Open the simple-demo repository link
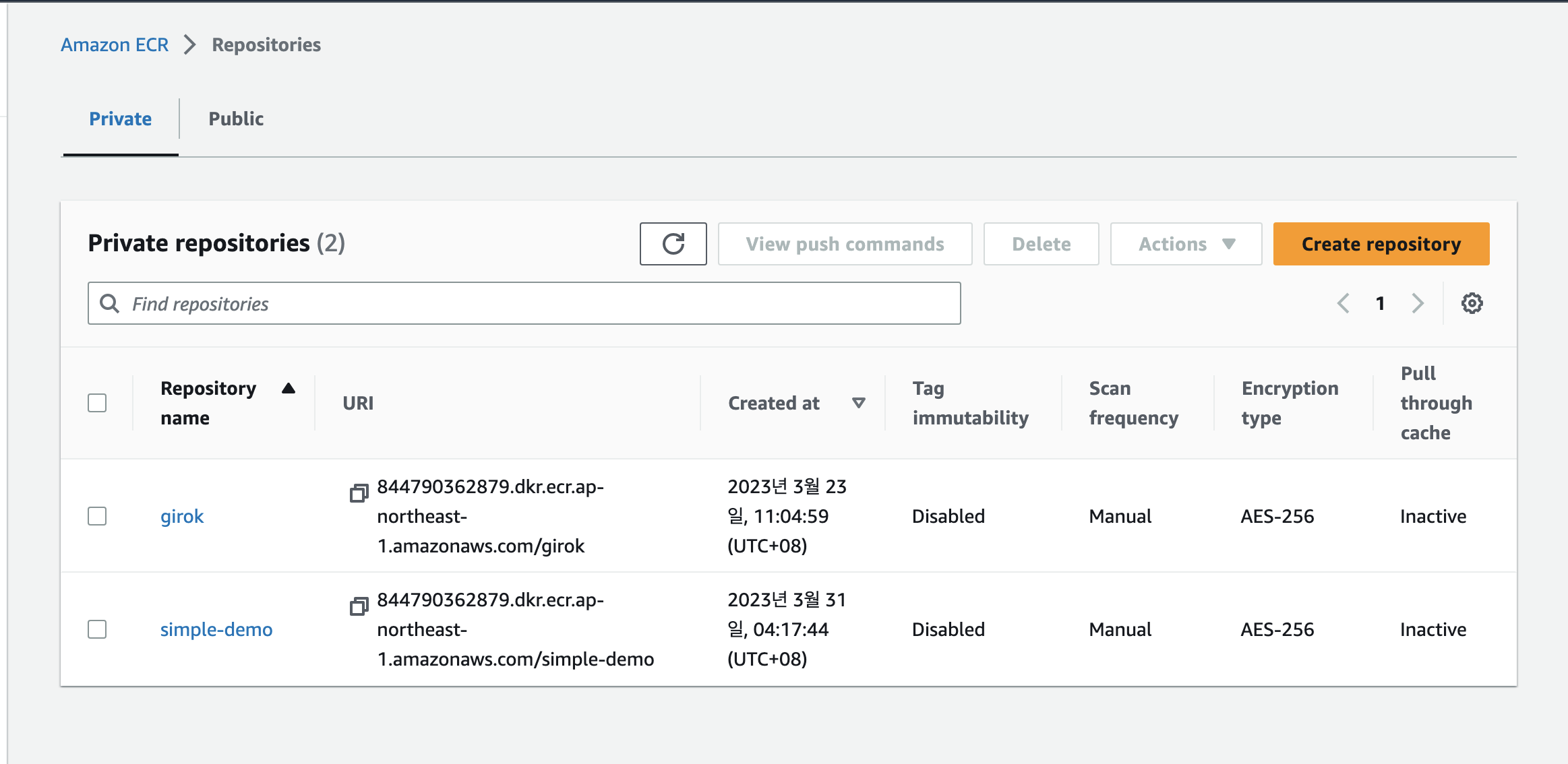Viewport: 1568px width, 764px height. click(216, 629)
